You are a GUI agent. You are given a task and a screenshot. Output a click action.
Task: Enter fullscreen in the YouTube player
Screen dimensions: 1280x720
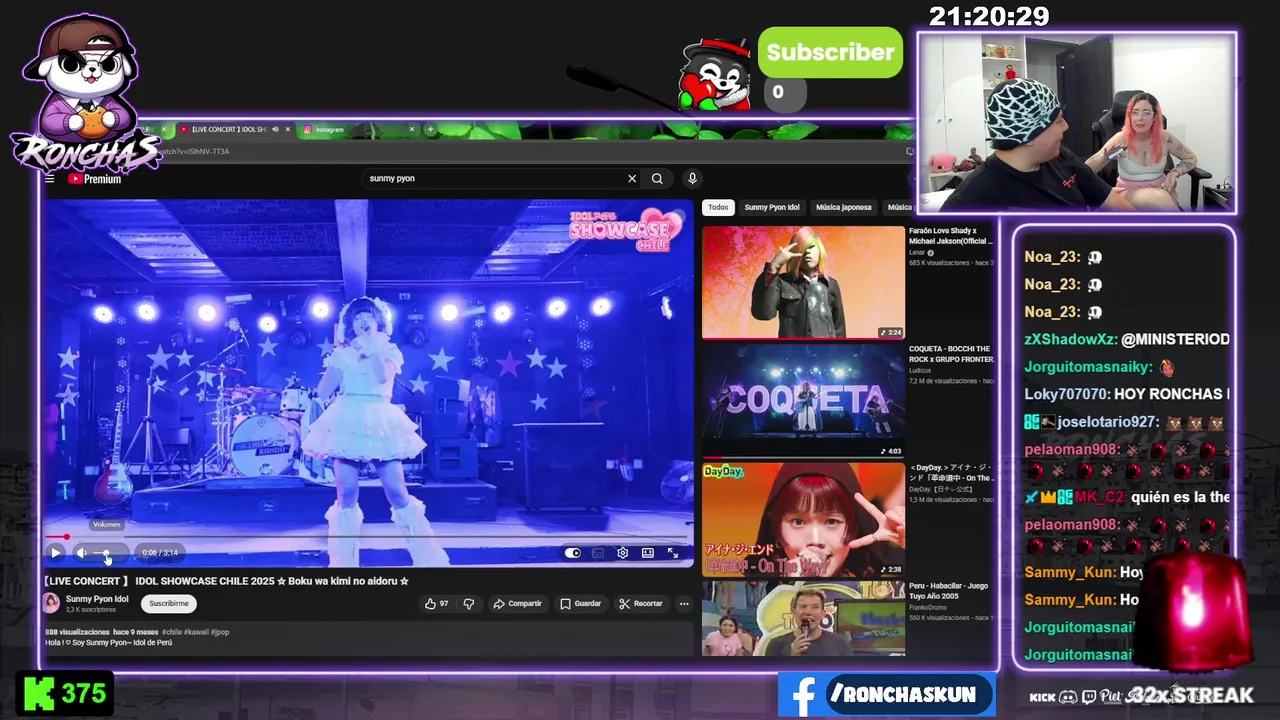click(673, 552)
